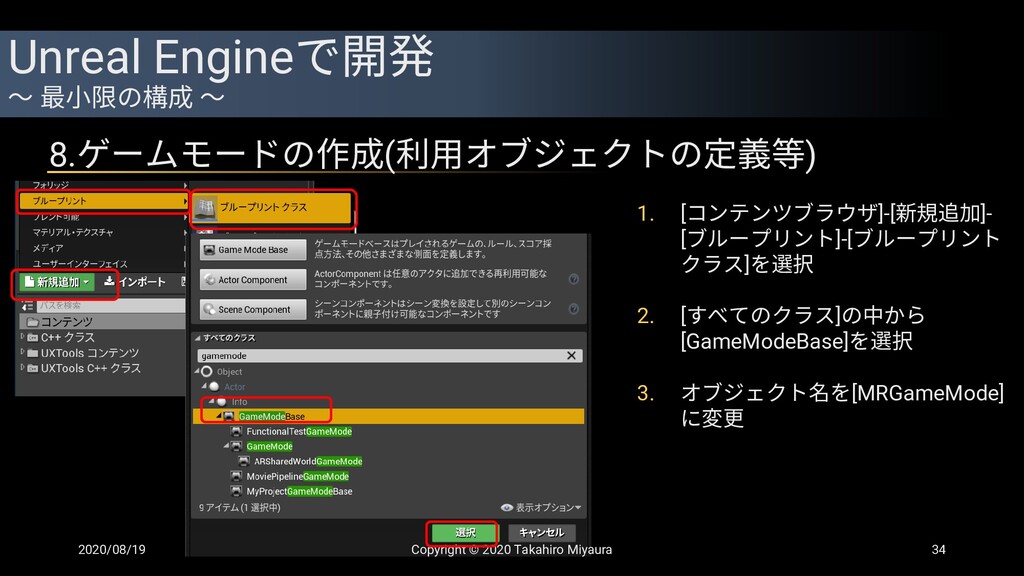Viewport: 1024px width, 576px height.
Task: Click the sources panel toggle icon beside path search
Action: pos(27,306)
